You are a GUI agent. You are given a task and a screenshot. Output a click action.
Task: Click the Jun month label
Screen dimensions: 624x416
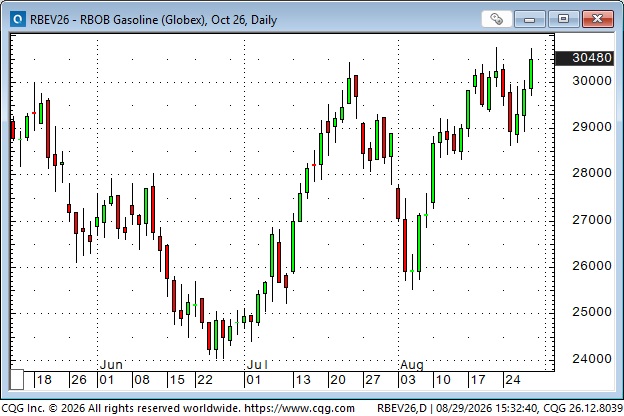tap(111, 365)
